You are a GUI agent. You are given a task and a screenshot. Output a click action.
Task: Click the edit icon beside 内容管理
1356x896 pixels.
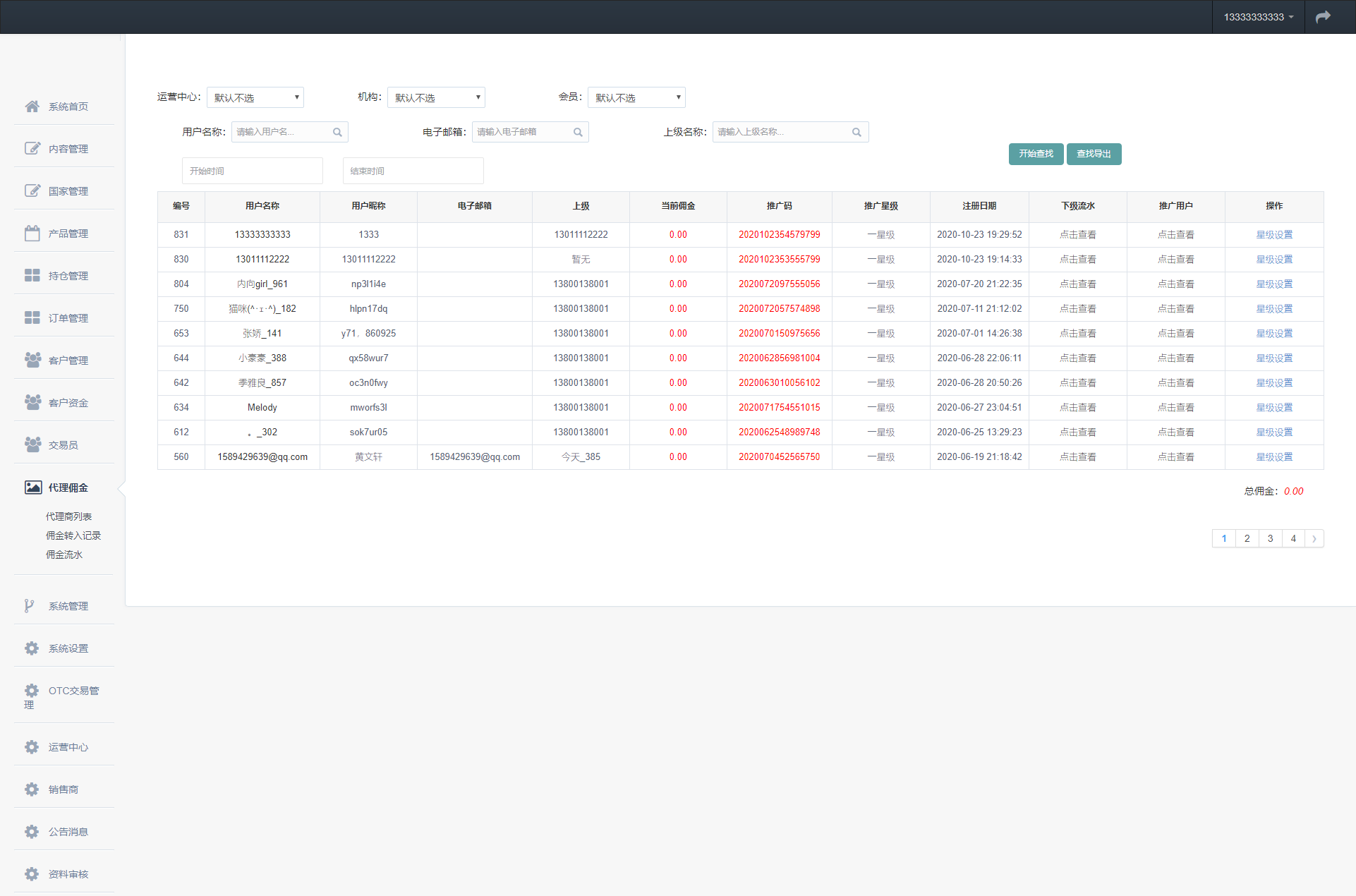[32, 148]
